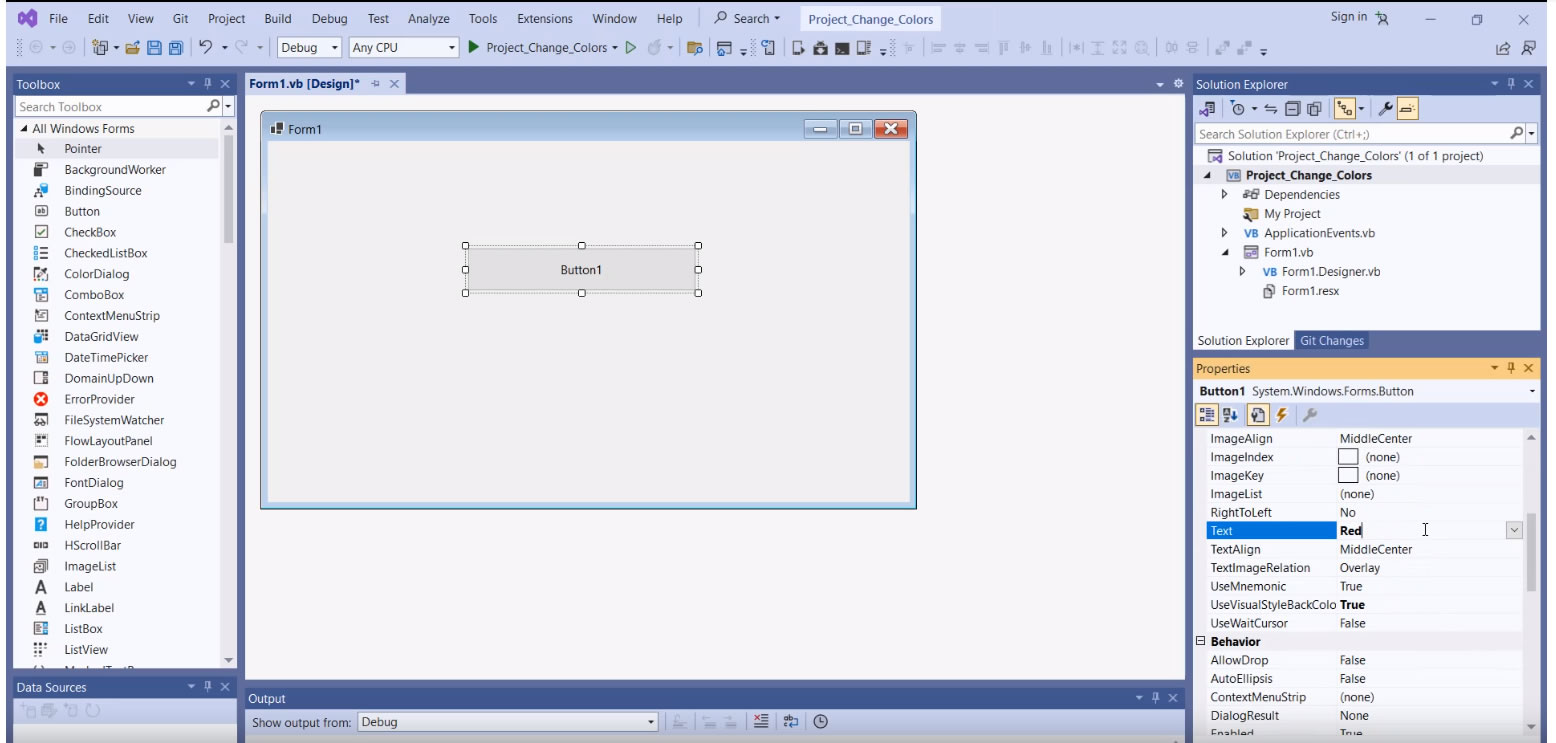
Task: Select the CheckBox control in Toolbox
Action: click(90, 232)
